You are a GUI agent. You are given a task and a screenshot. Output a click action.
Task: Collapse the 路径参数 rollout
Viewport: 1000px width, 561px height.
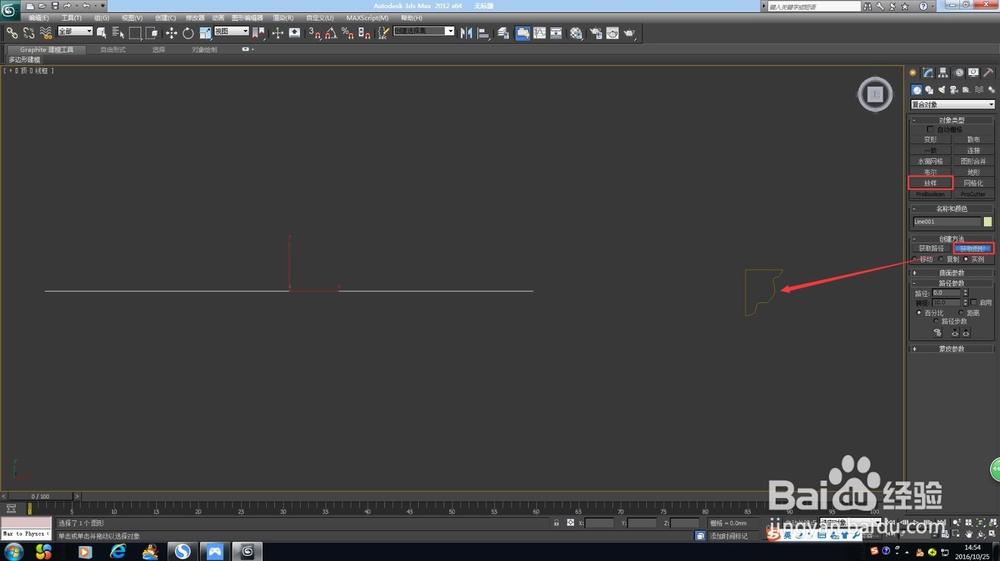952,283
